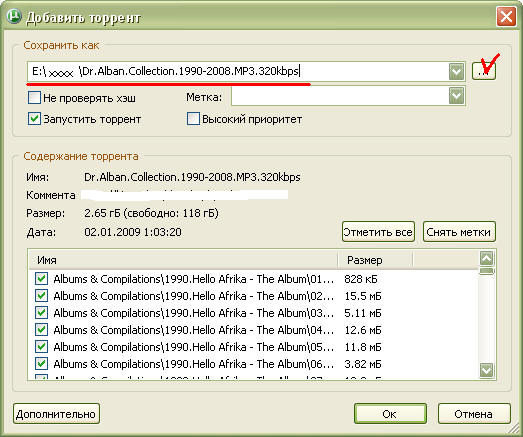This screenshot has width=523, height=437.
Task: Click the 12.6 мБ size cell
Action: 363,330
